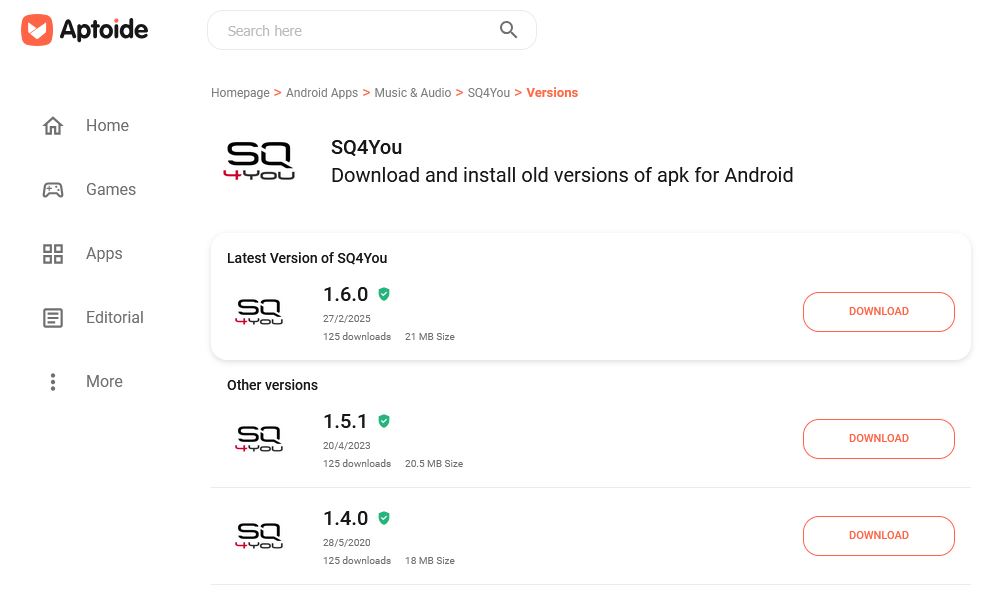Click the Apps grid icon
The height and width of the screenshot is (607, 987).
pyautogui.click(x=53, y=254)
